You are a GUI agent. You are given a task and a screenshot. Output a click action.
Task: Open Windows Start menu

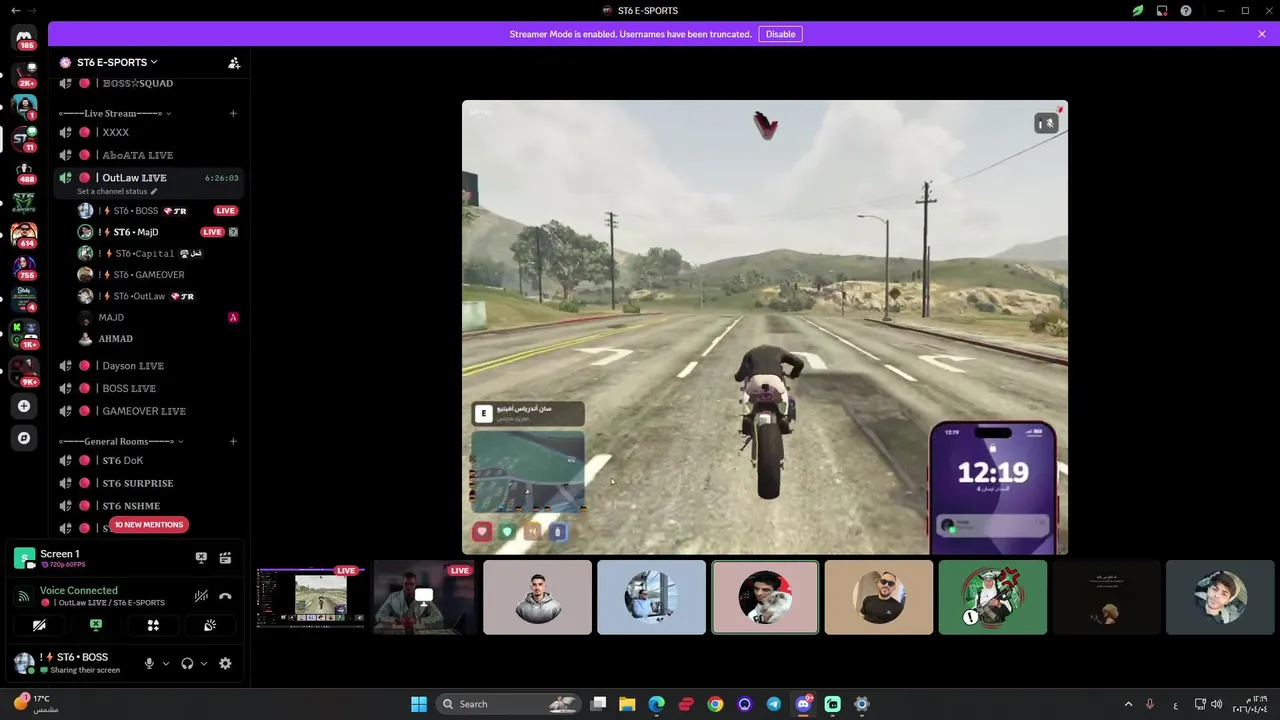pyautogui.click(x=419, y=704)
